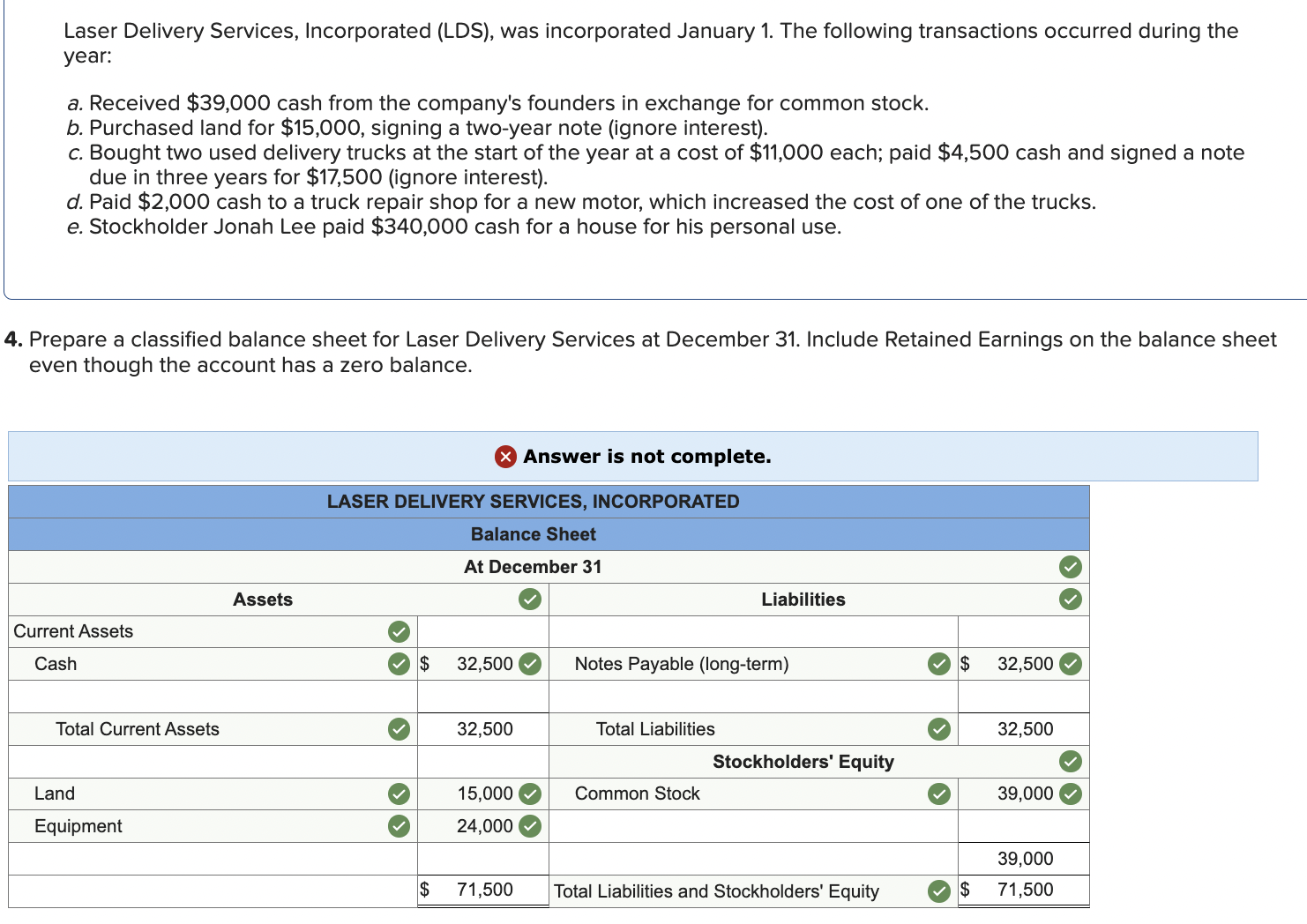The image size is (1307, 924).
Task: Click the Land account name cell
Action: (213, 794)
